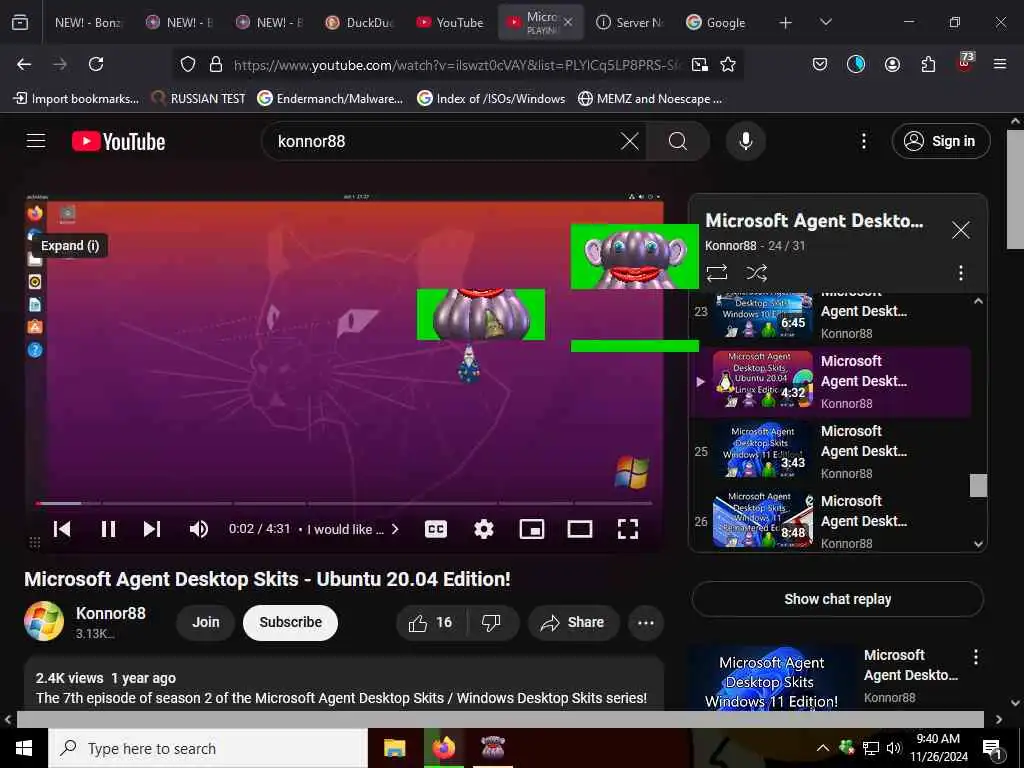Open the picture-in-picture icon in the address bar
Screen dimensions: 1024x768
[x=699, y=64]
